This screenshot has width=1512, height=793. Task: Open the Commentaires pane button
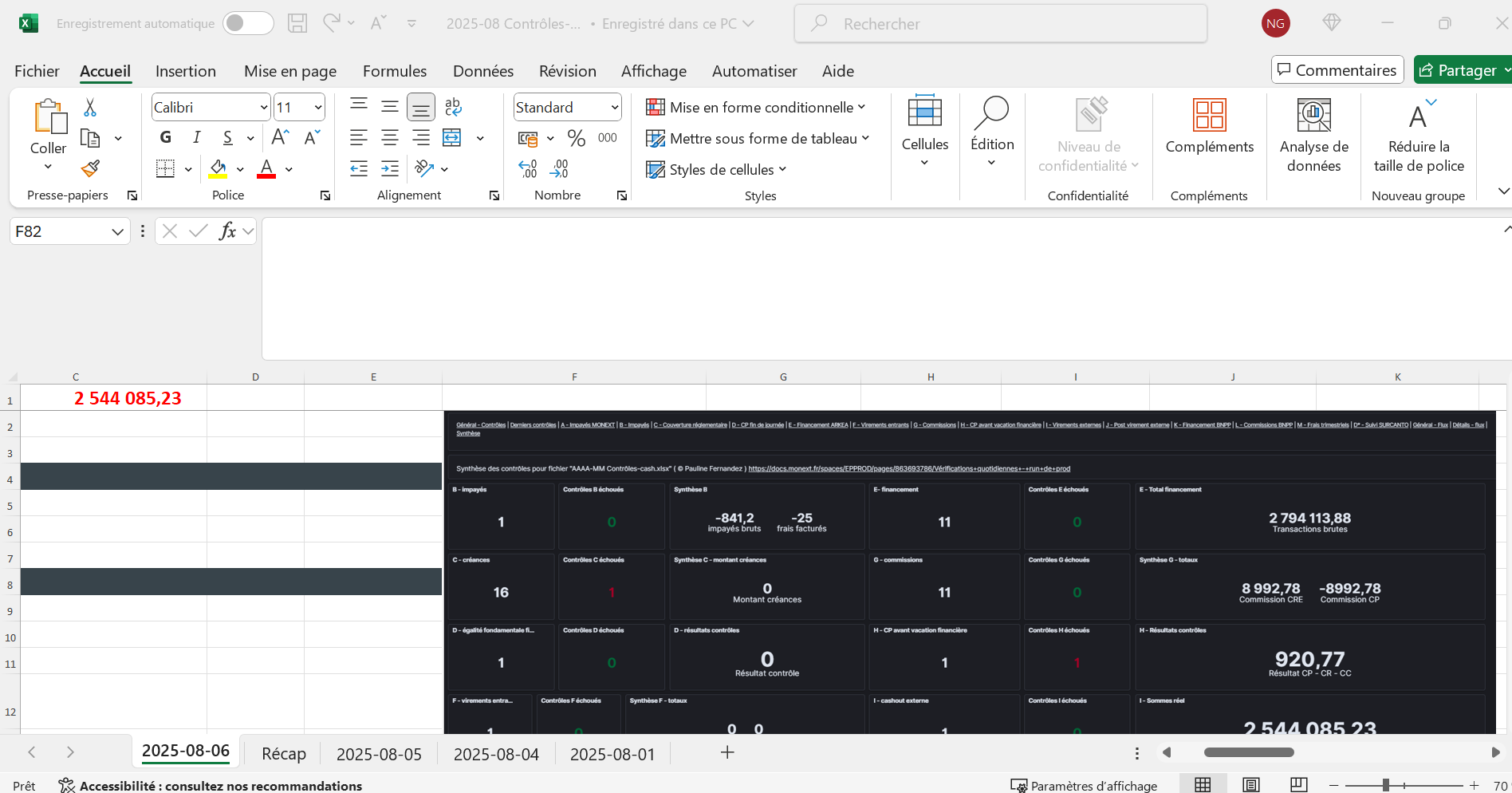pos(1337,70)
